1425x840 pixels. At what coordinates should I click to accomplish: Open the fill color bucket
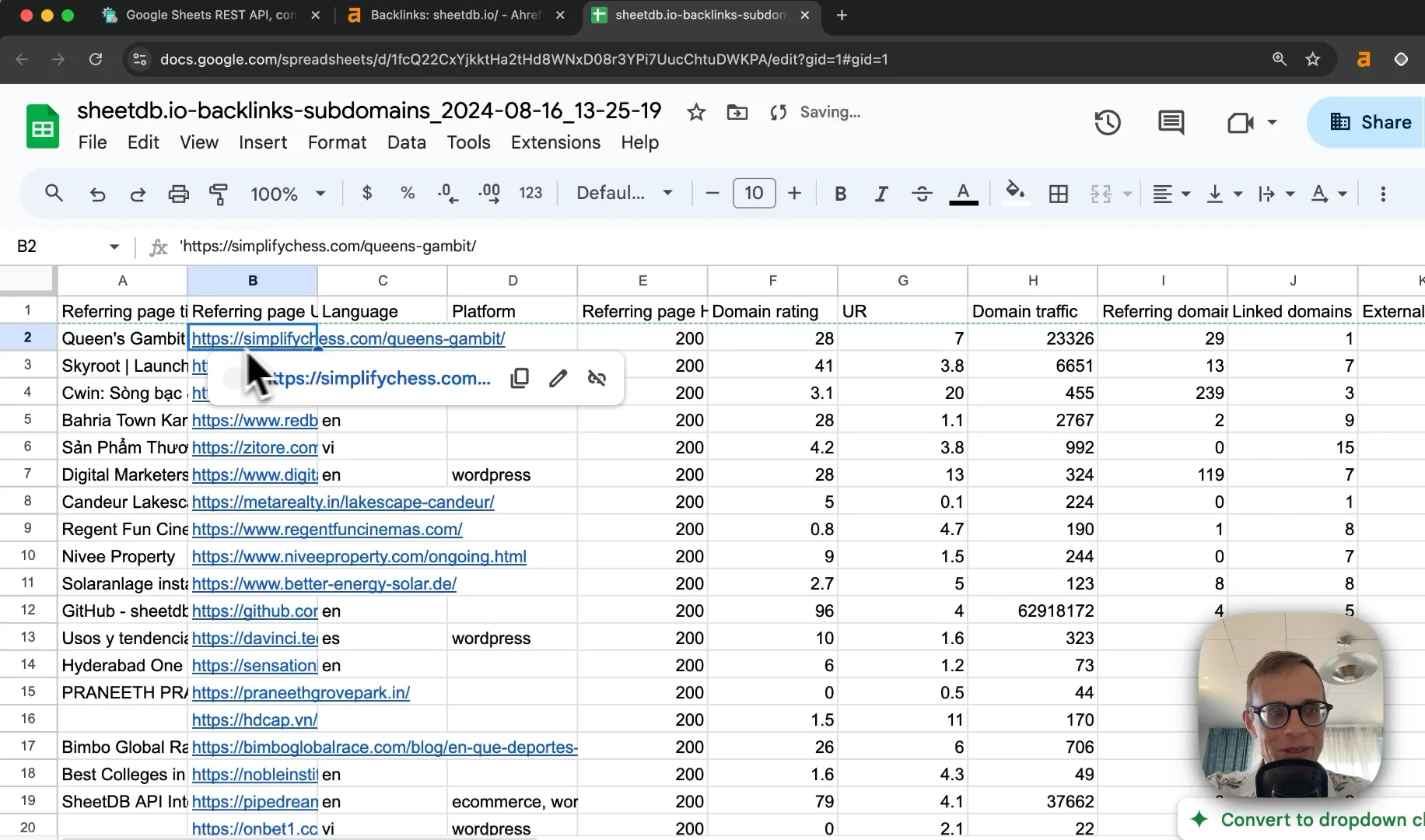tap(1014, 193)
